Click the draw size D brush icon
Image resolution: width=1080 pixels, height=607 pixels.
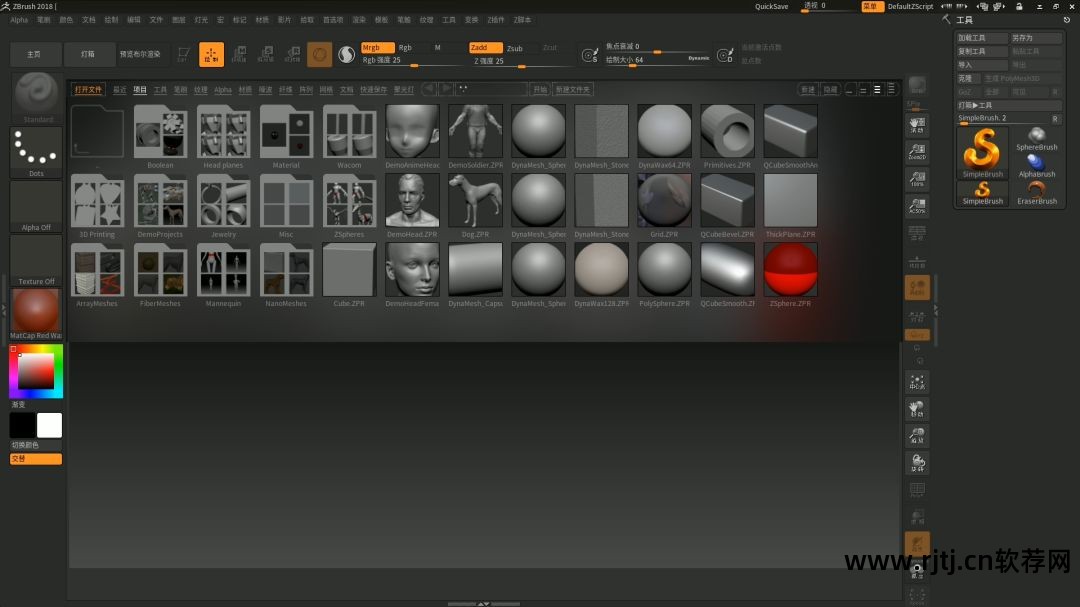[725, 55]
